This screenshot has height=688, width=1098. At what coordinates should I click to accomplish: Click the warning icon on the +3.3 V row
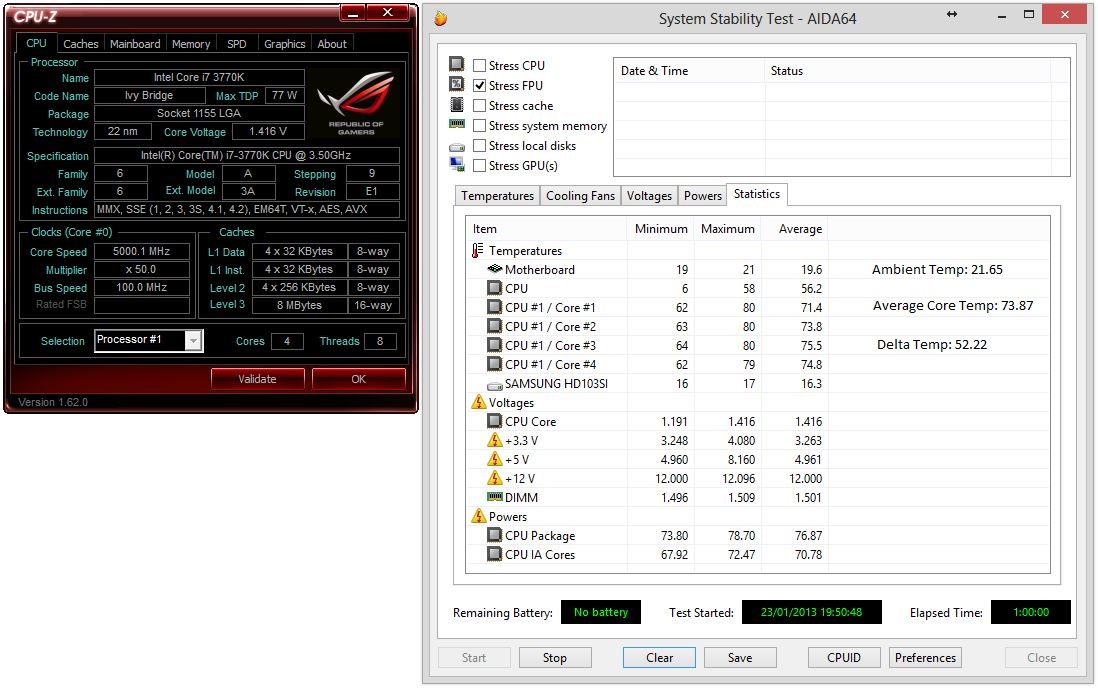(494, 439)
